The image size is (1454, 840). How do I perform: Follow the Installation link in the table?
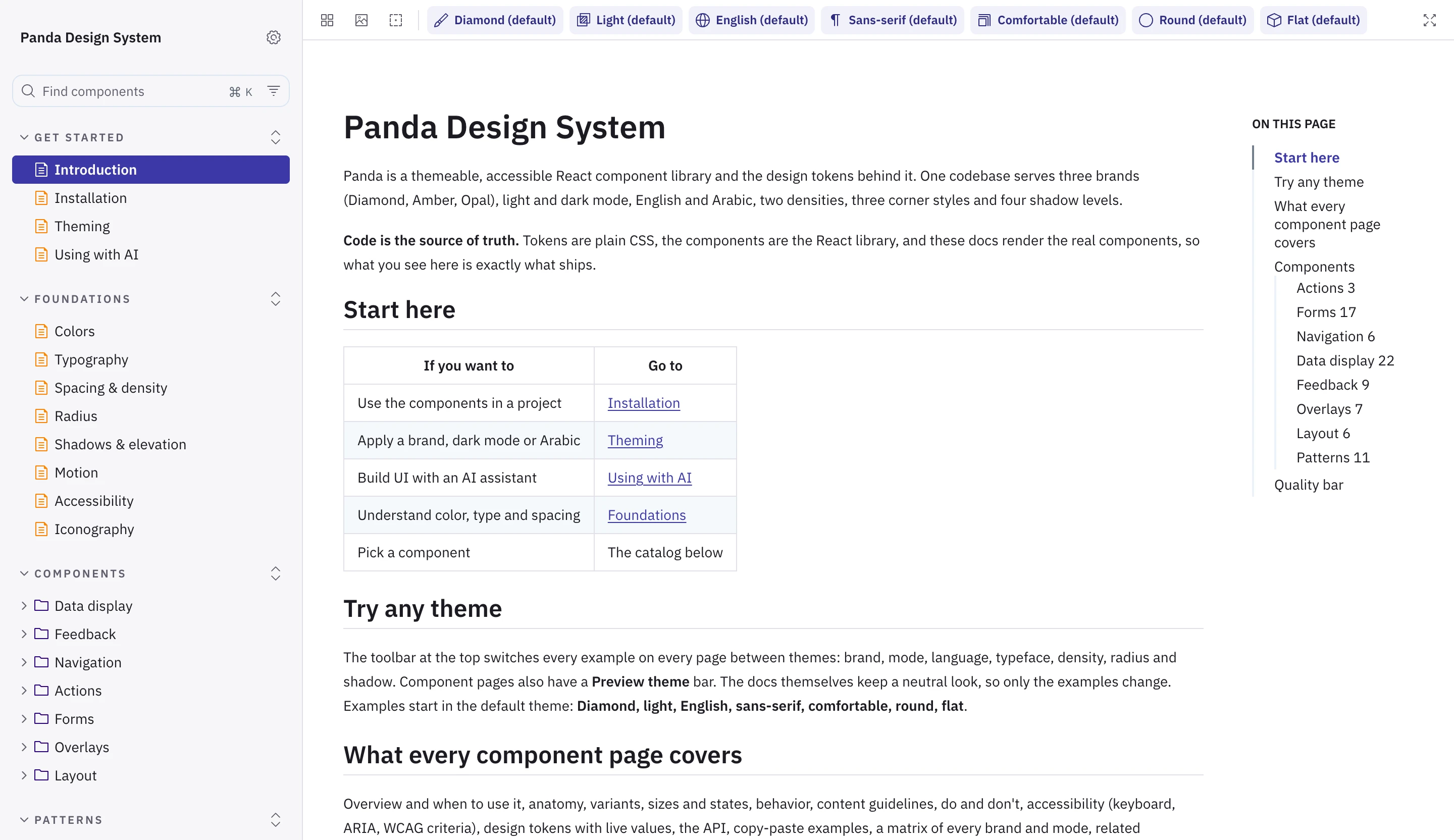click(643, 403)
